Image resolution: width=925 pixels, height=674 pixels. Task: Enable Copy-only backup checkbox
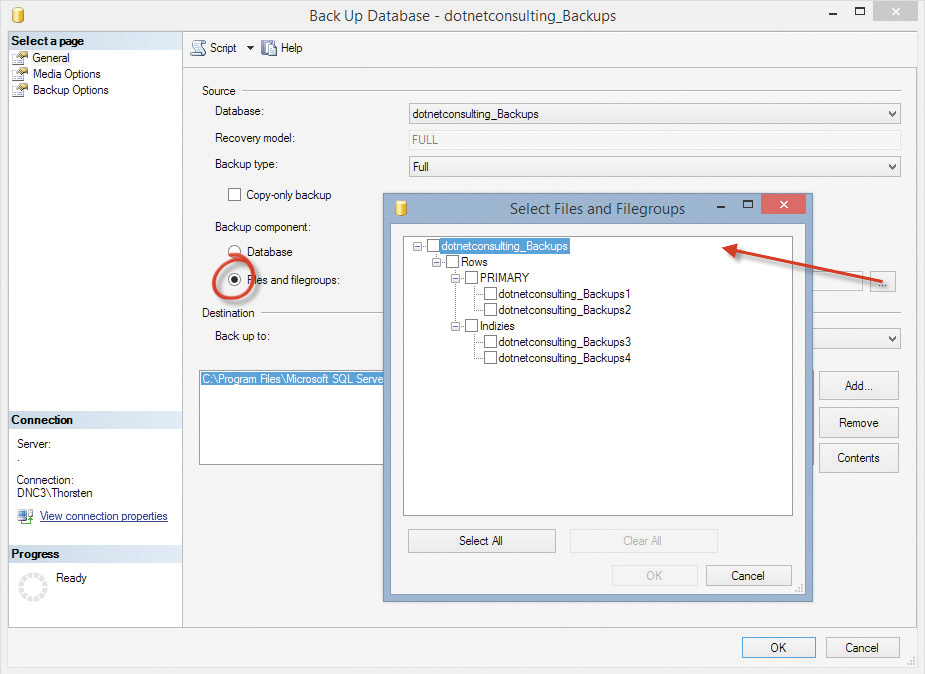click(x=234, y=195)
